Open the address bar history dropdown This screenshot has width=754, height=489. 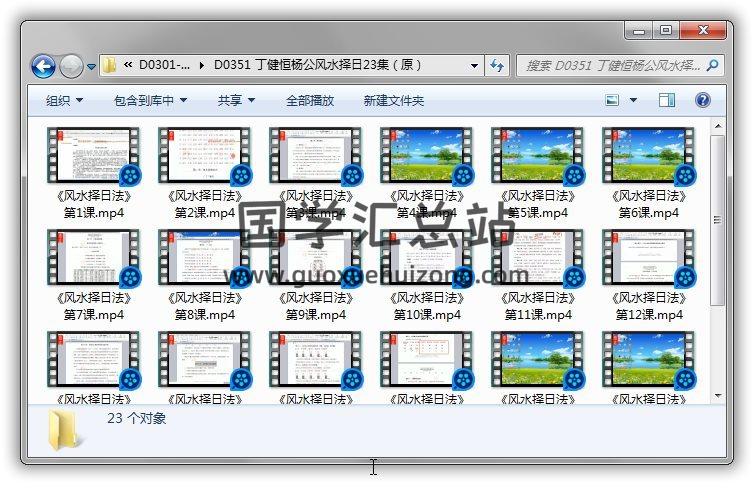(474, 65)
